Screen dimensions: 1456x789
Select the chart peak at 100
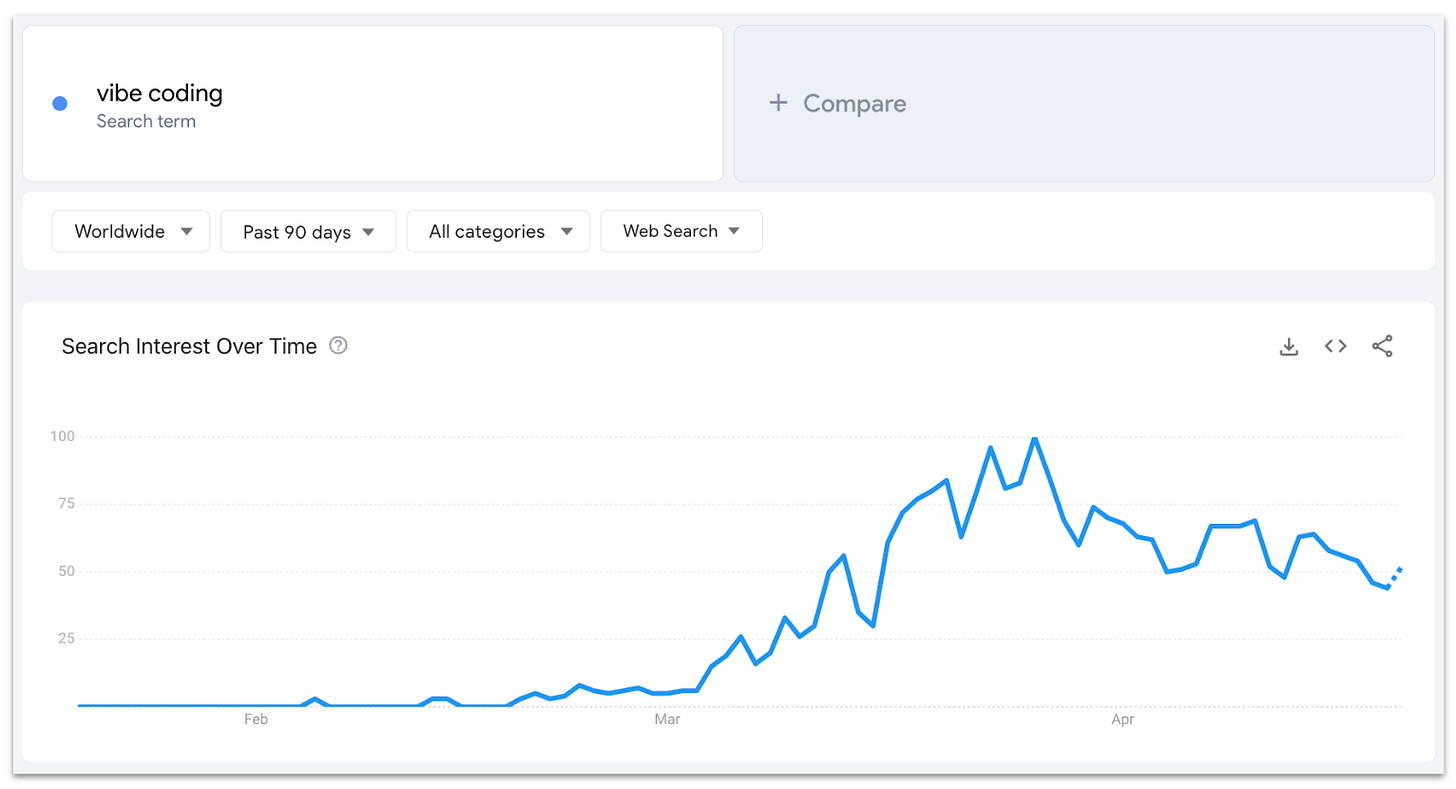coord(1035,438)
